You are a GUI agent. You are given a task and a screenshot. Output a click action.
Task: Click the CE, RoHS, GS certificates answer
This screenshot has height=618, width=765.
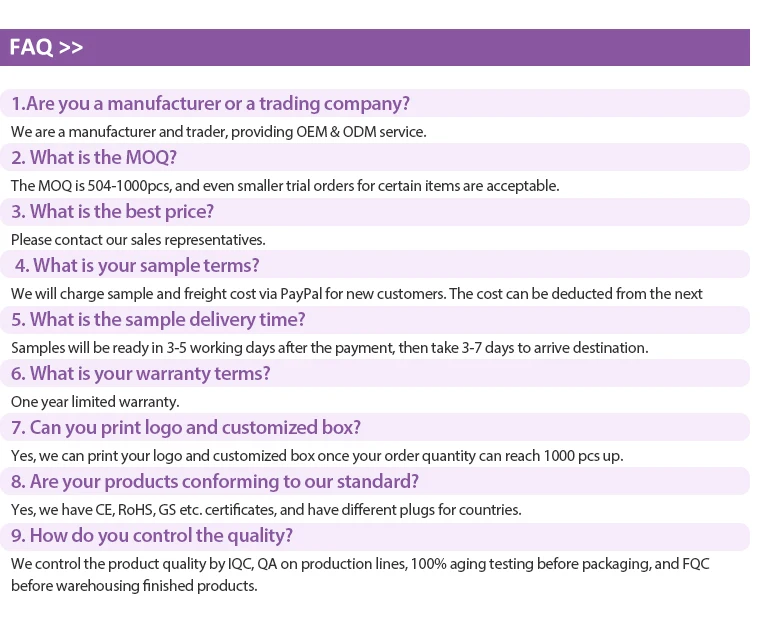[x=266, y=509]
